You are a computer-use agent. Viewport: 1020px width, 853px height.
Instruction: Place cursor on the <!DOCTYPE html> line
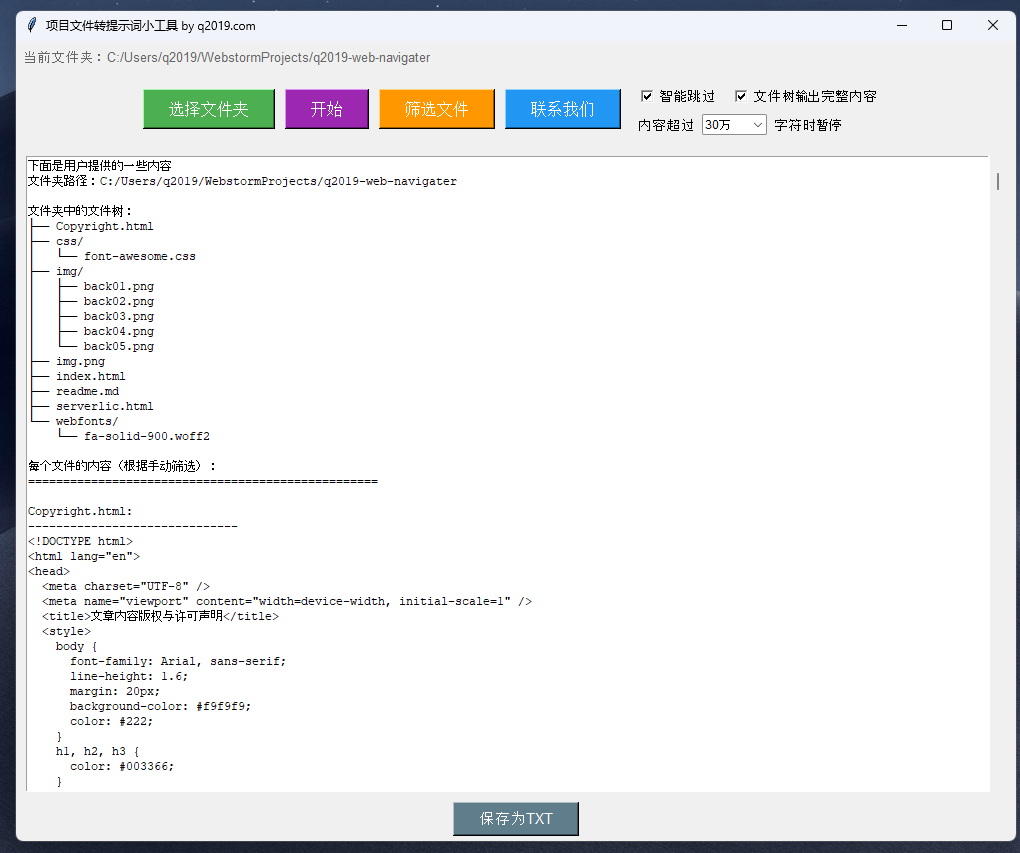(80, 541)
